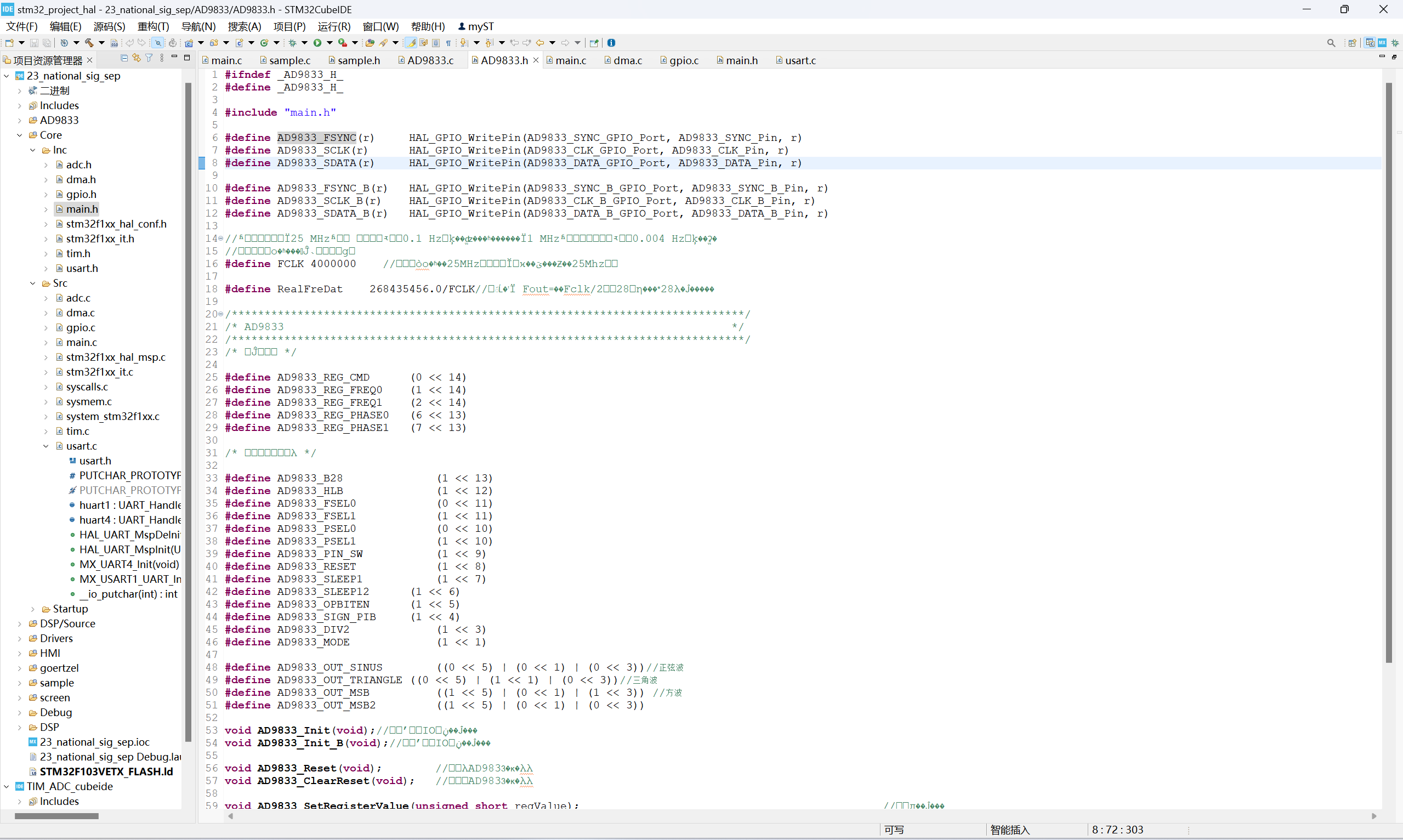Open the 项目(P) menu
Viewport: 1403px width, 840px height.
coord(288,27)
